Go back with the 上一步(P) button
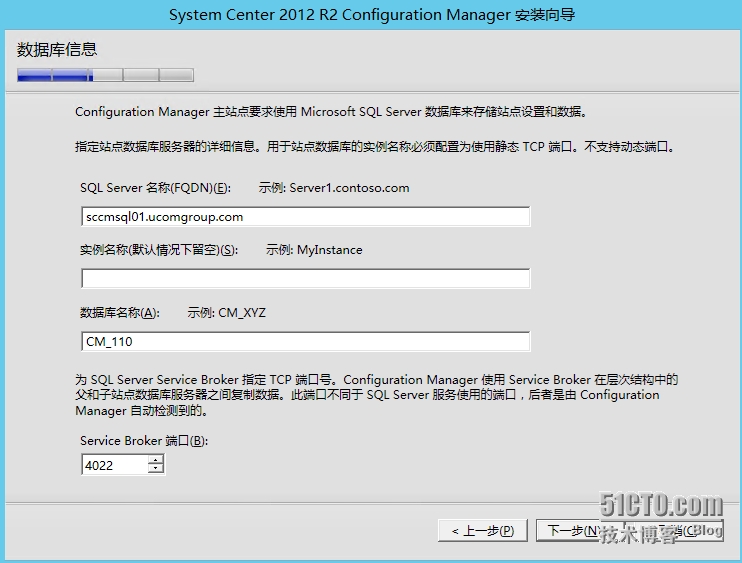Viewport: 742px width, 563px height. tap(483, 531)
